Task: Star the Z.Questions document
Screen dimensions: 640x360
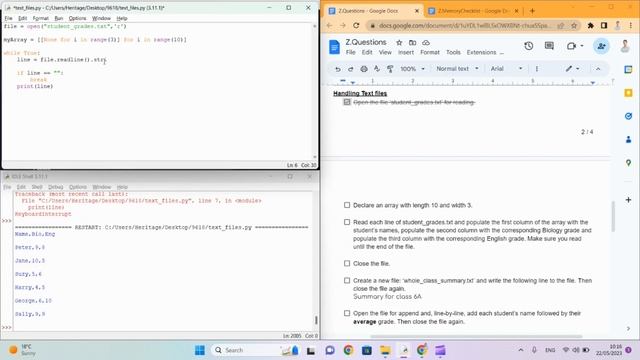Action: [x=399, y=42]
